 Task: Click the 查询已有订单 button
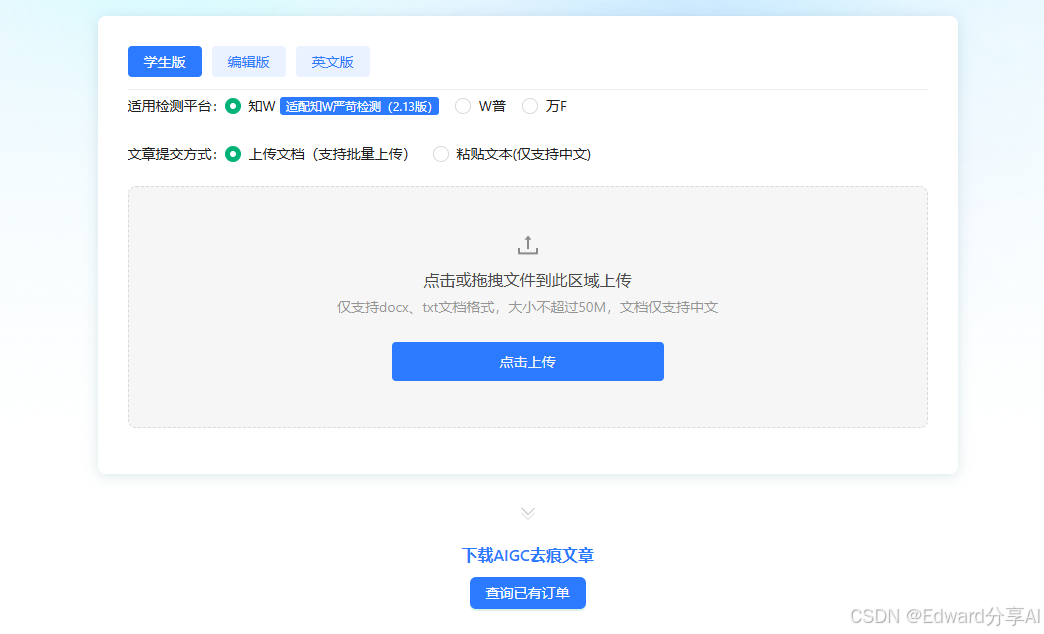[528, 593]
